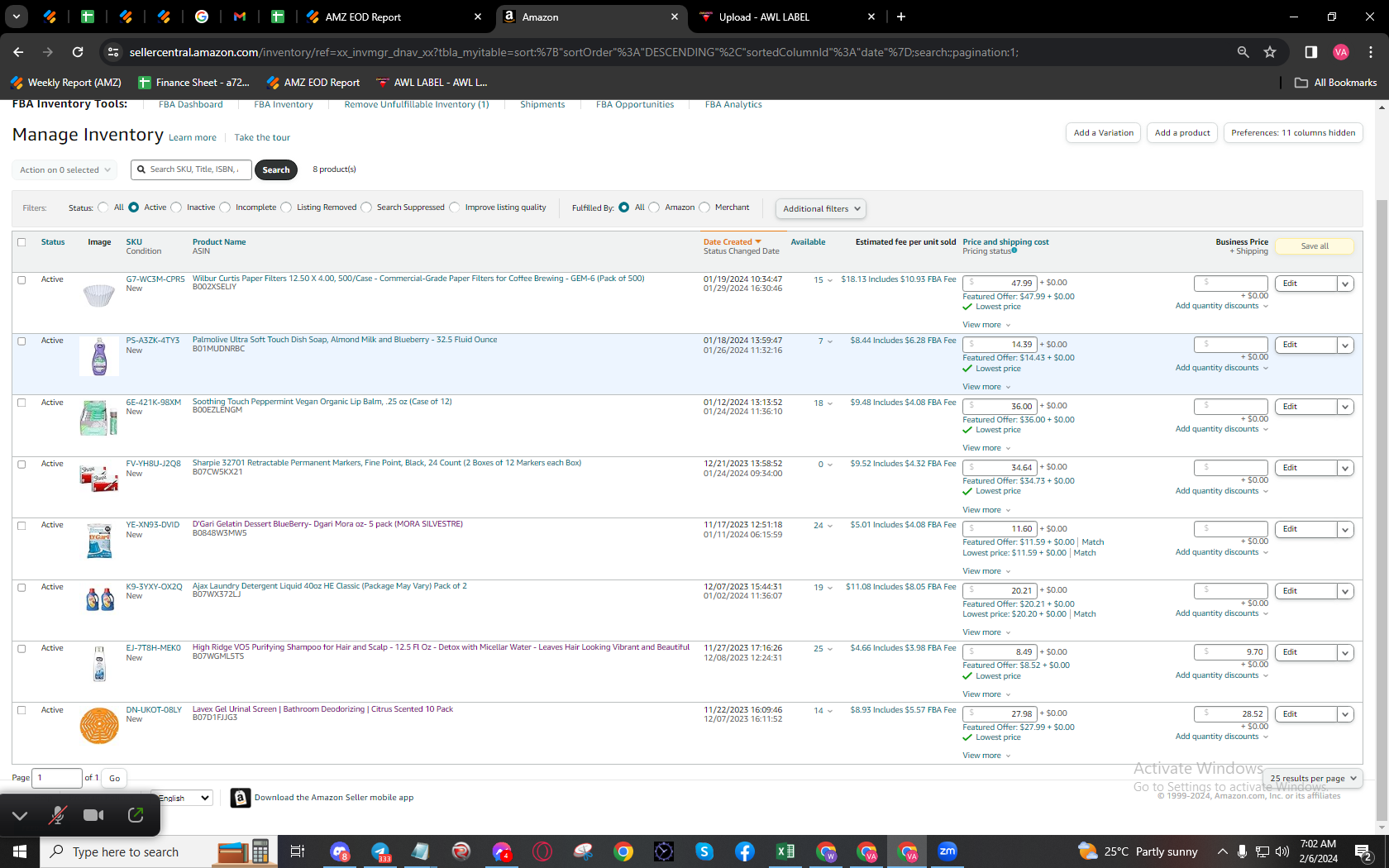1389x868 pixels.
Task: Open Facebook from the taskbar
Action: (745, 851)
